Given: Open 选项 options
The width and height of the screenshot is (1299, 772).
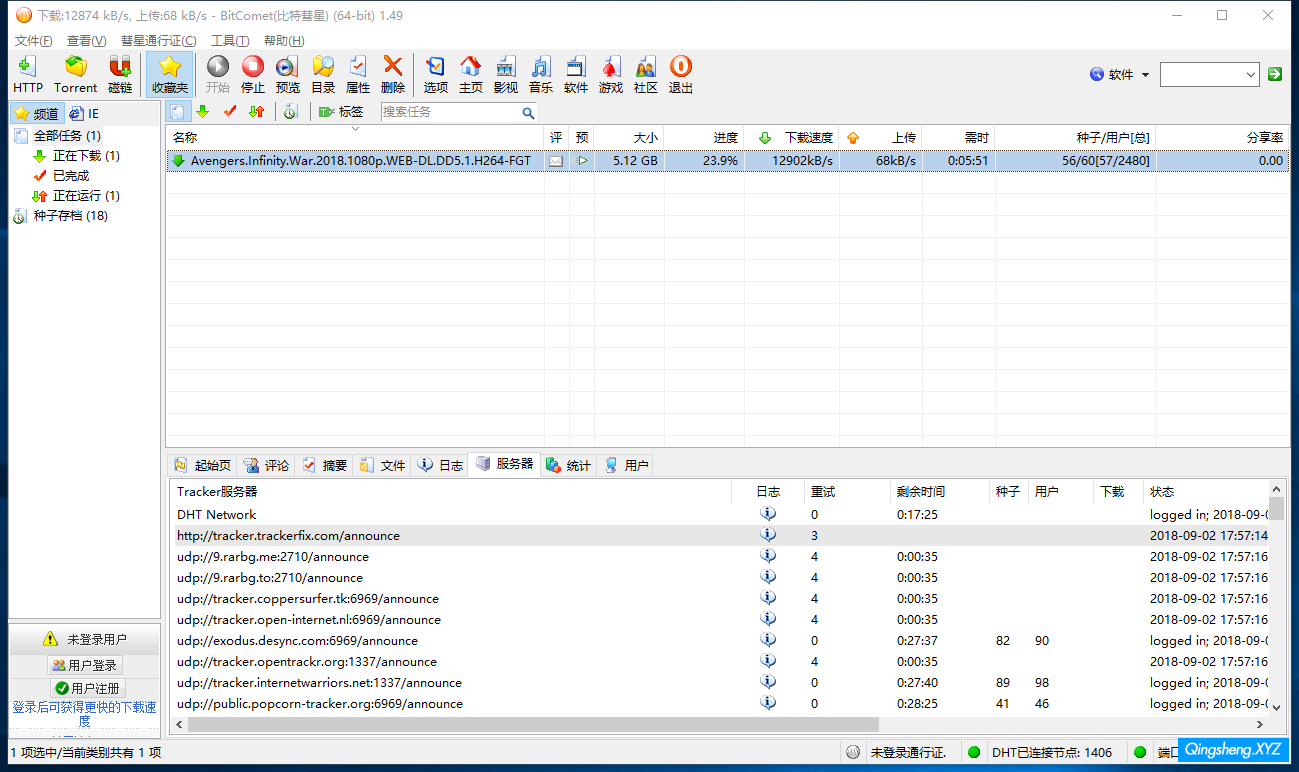Looking at the screenshot, I should click(436, 74).
